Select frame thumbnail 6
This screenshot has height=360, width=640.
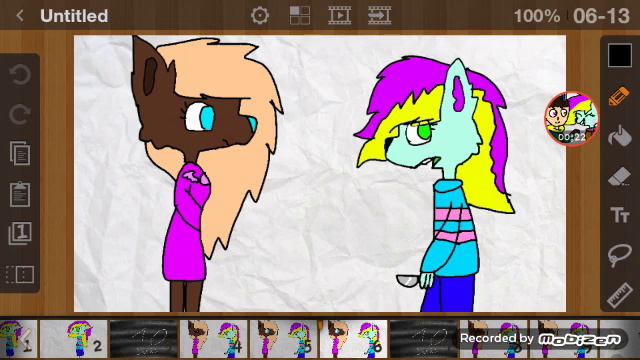(353, 338)
